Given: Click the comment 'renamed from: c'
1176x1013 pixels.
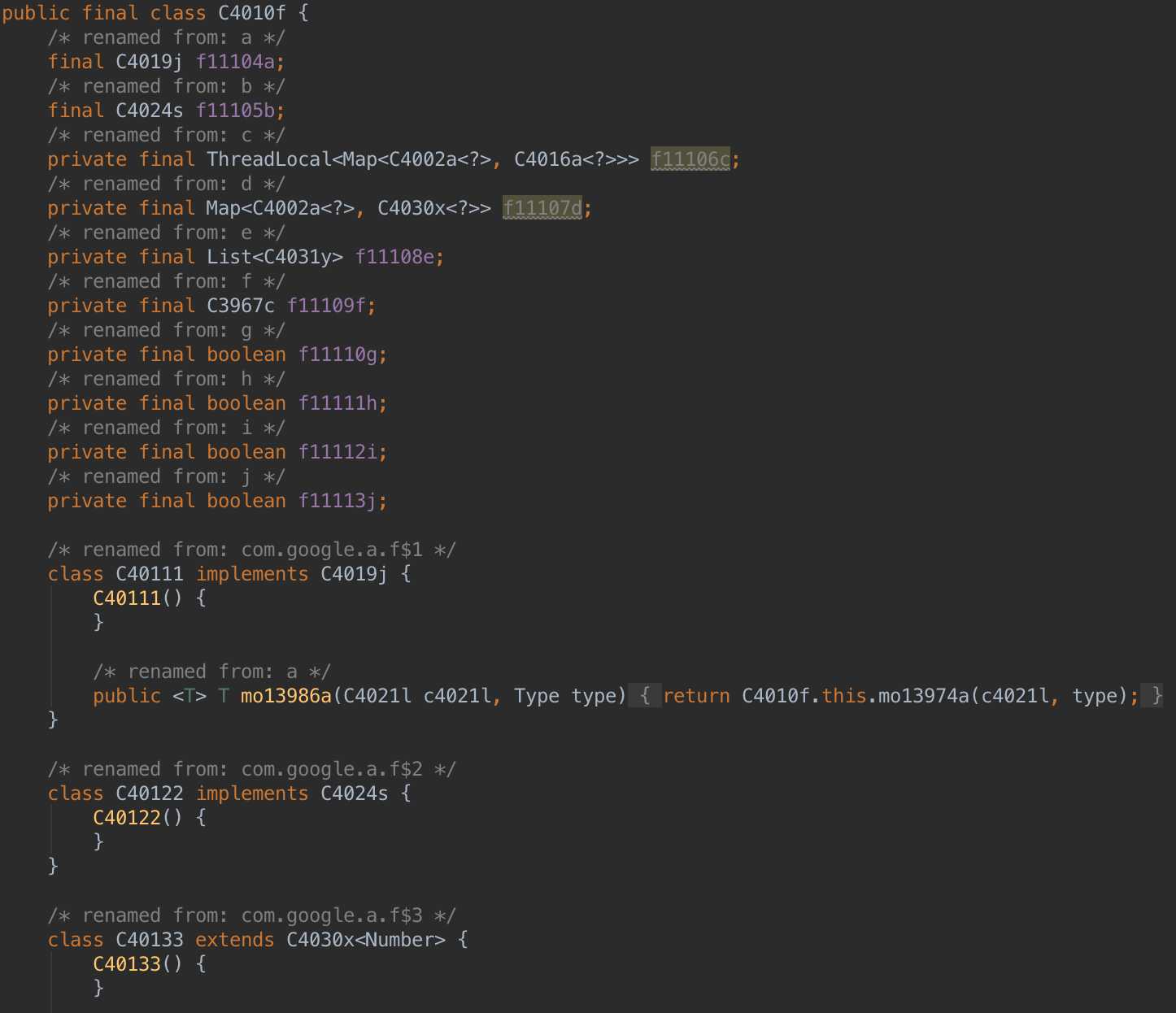Looking at the screenshot, I should point(167,135).
